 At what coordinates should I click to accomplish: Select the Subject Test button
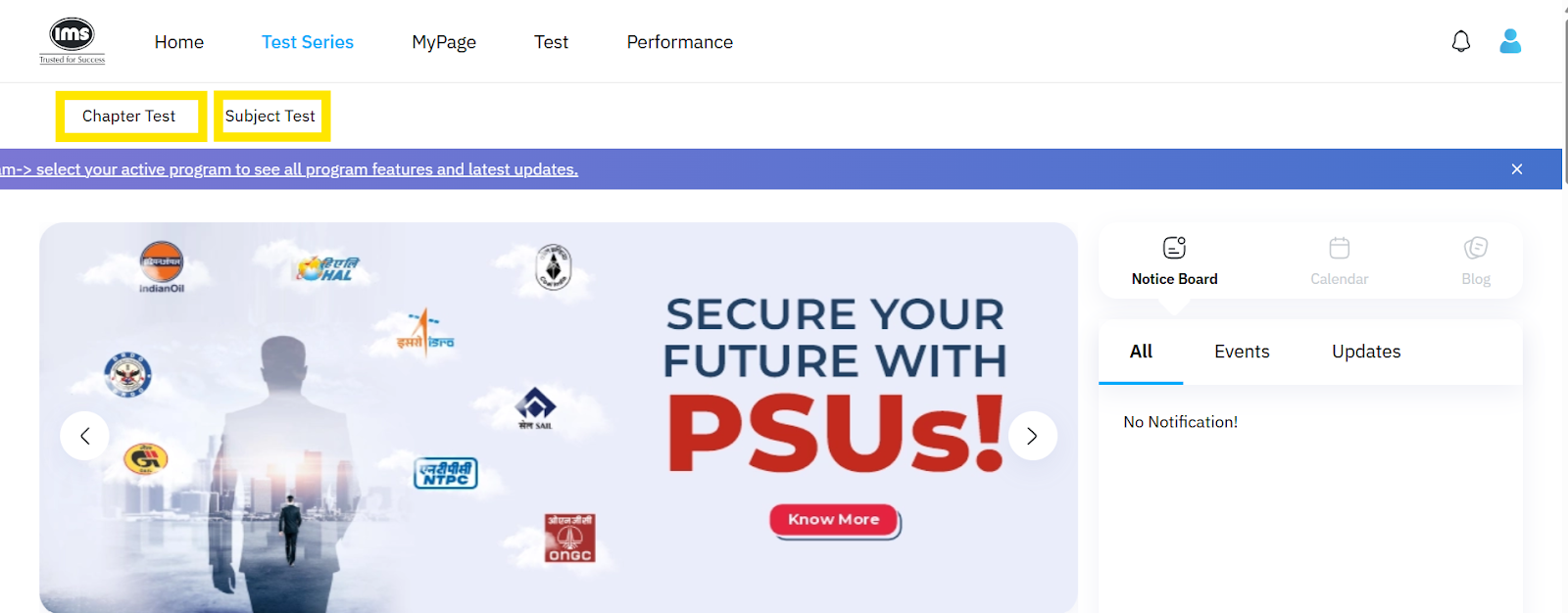[270, 117]
